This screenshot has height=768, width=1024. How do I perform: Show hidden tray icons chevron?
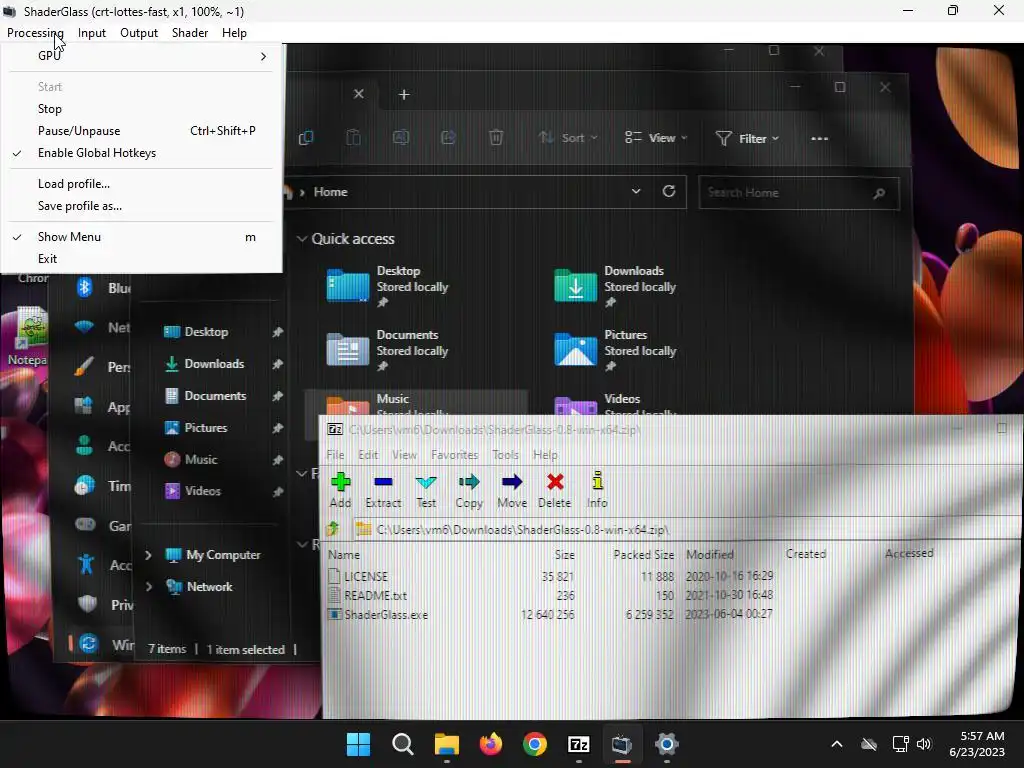click(x=837, y=744)
